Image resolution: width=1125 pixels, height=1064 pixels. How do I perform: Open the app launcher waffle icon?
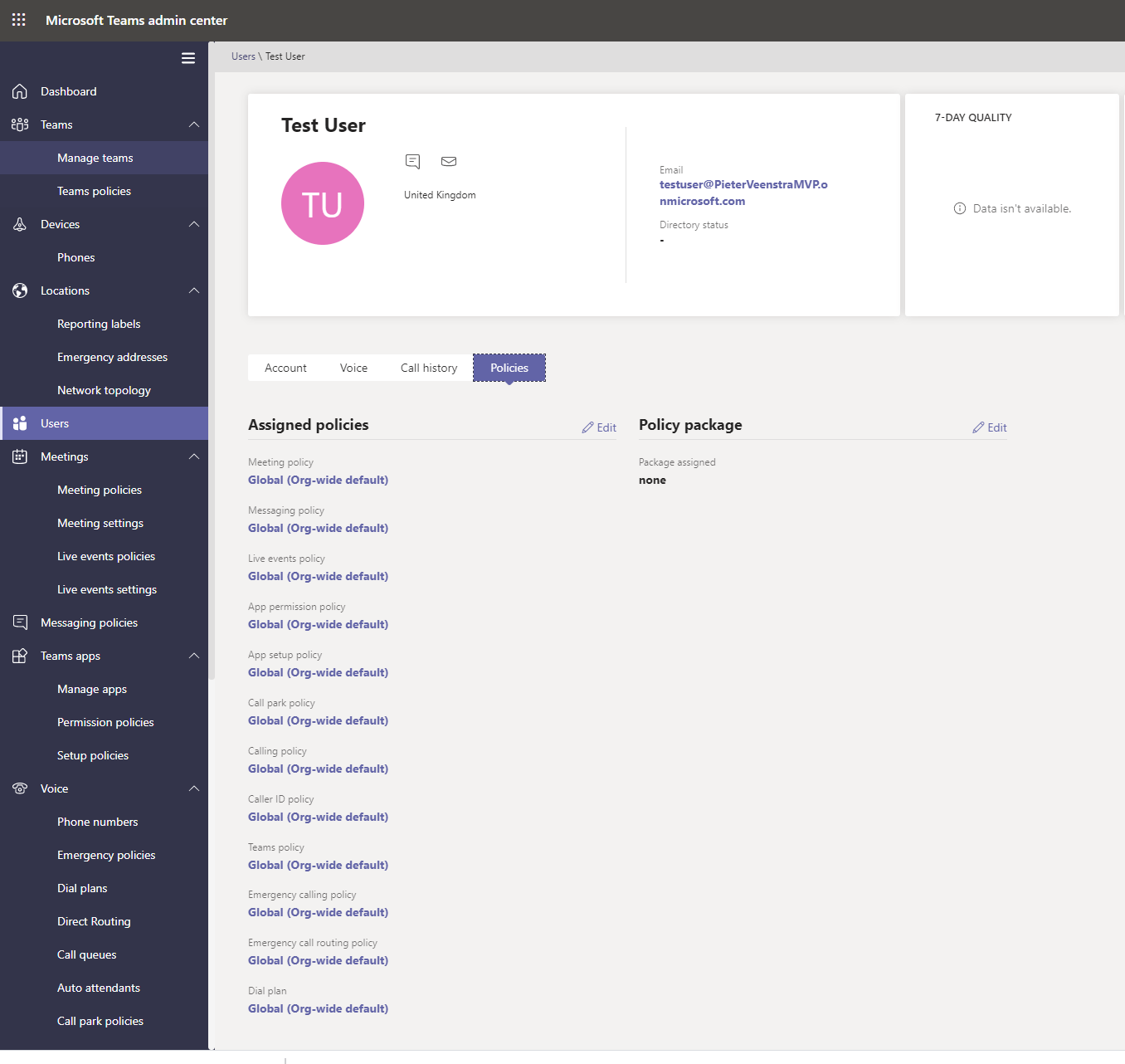[x=19, y=20]
